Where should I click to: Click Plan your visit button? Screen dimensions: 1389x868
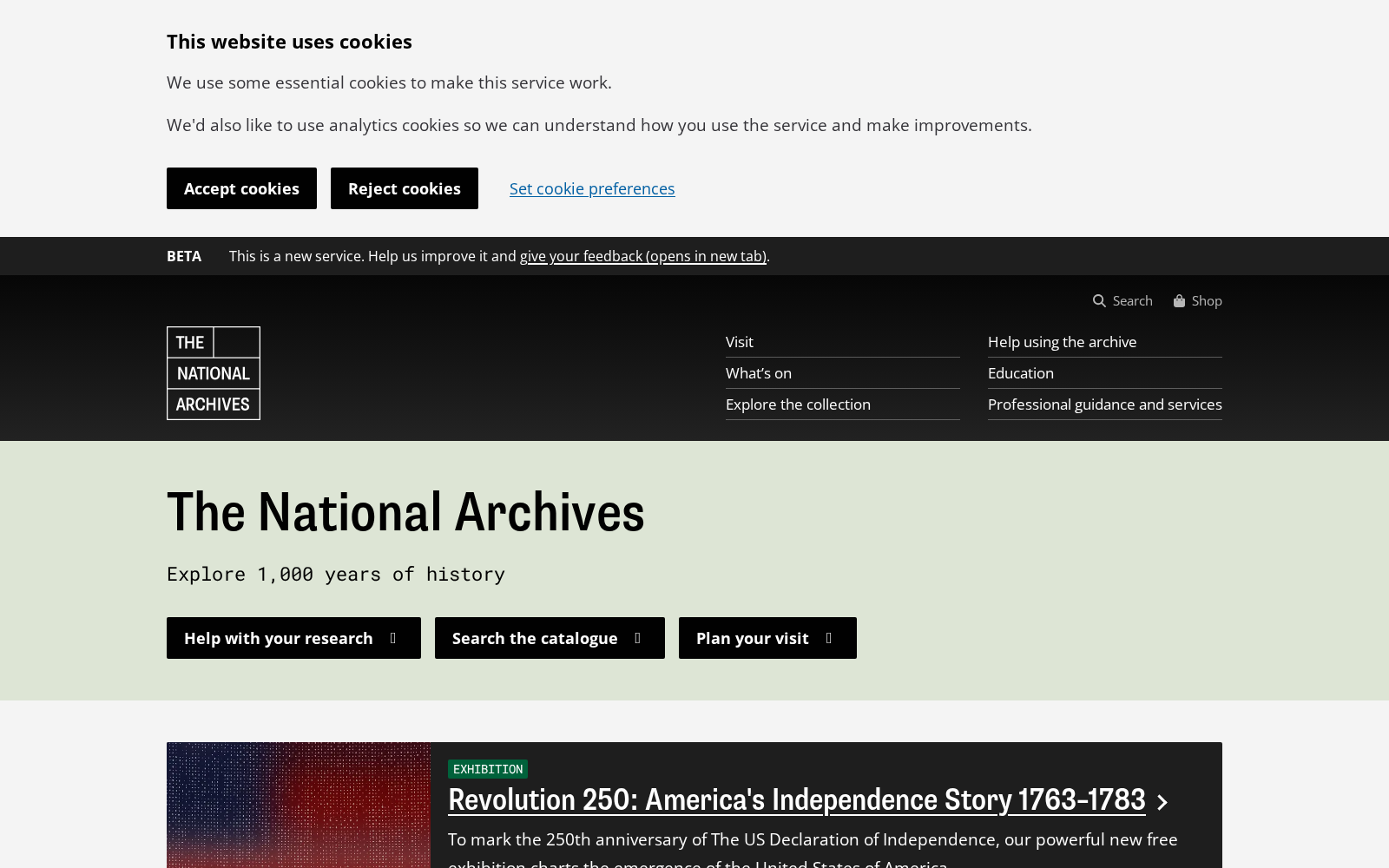[767, 638]
